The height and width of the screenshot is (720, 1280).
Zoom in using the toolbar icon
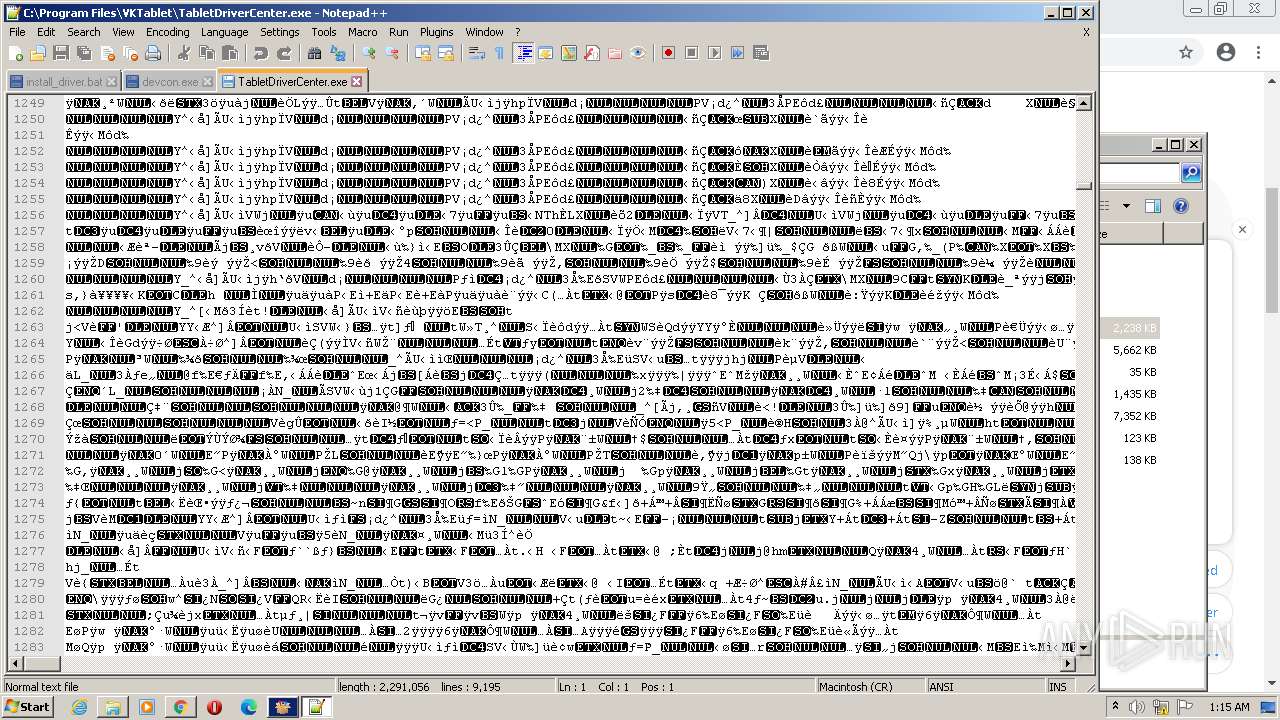pyautogui.click(x=369, y=53)
